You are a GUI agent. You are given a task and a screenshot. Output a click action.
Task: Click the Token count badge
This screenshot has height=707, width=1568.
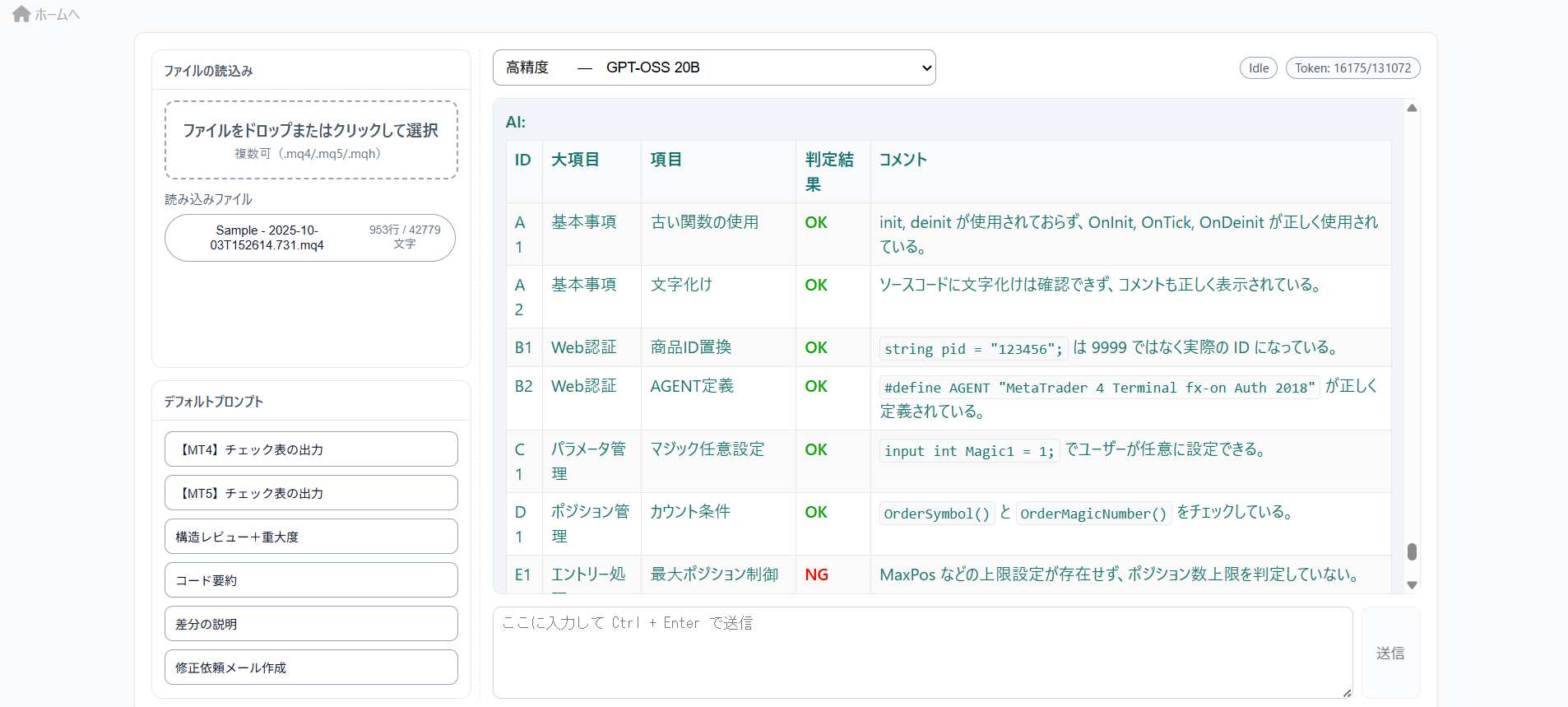coord(1352,68)
